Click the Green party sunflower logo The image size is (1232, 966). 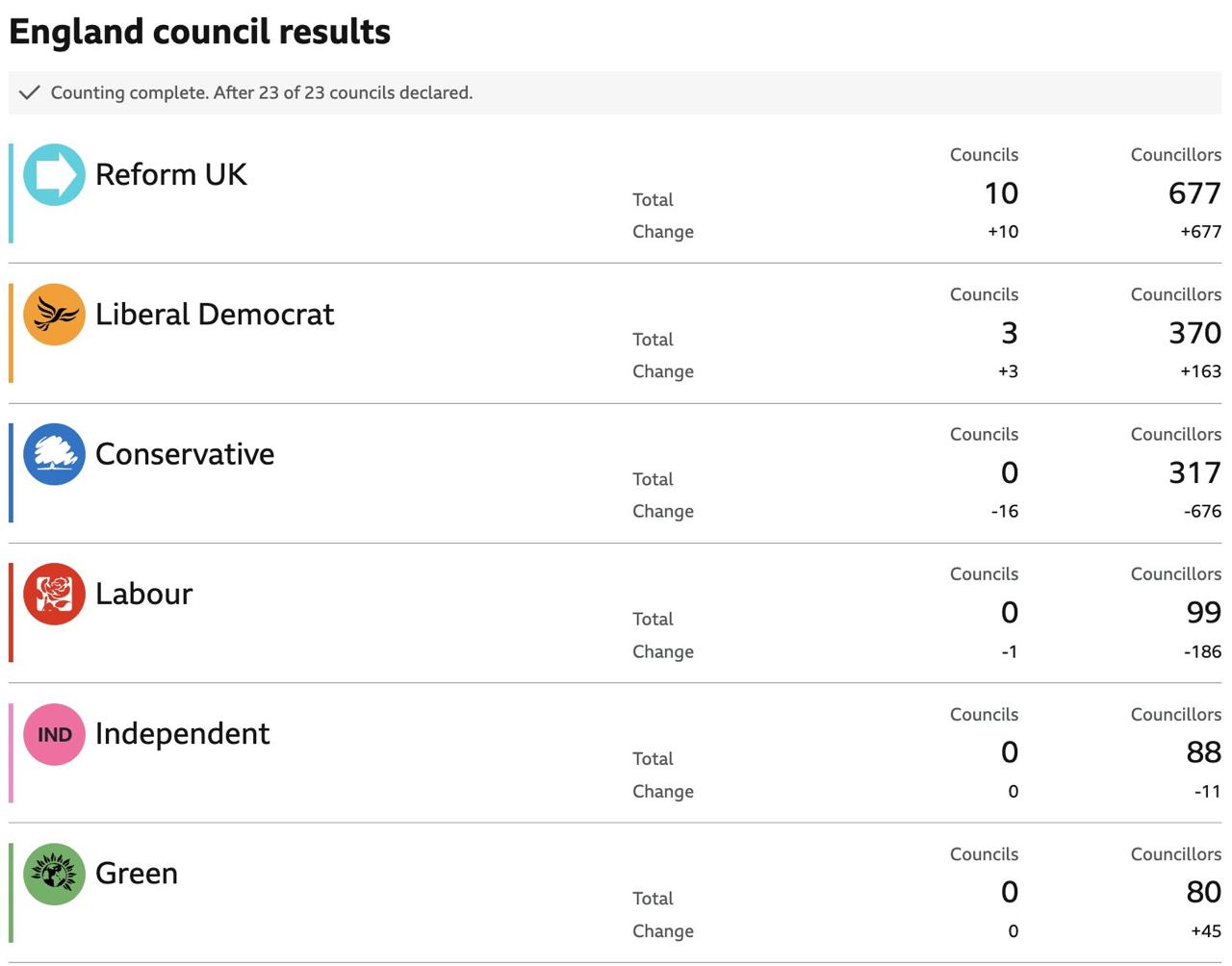pos(54,874)
